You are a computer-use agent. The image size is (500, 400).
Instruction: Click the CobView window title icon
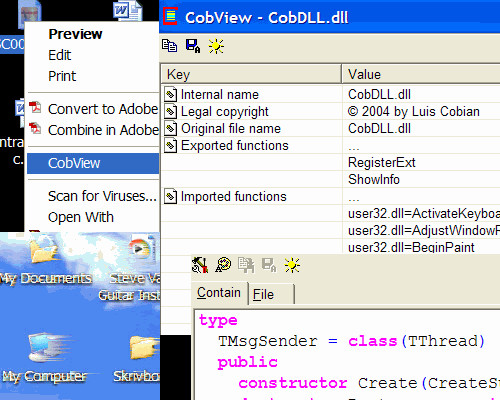click(171, 16)
